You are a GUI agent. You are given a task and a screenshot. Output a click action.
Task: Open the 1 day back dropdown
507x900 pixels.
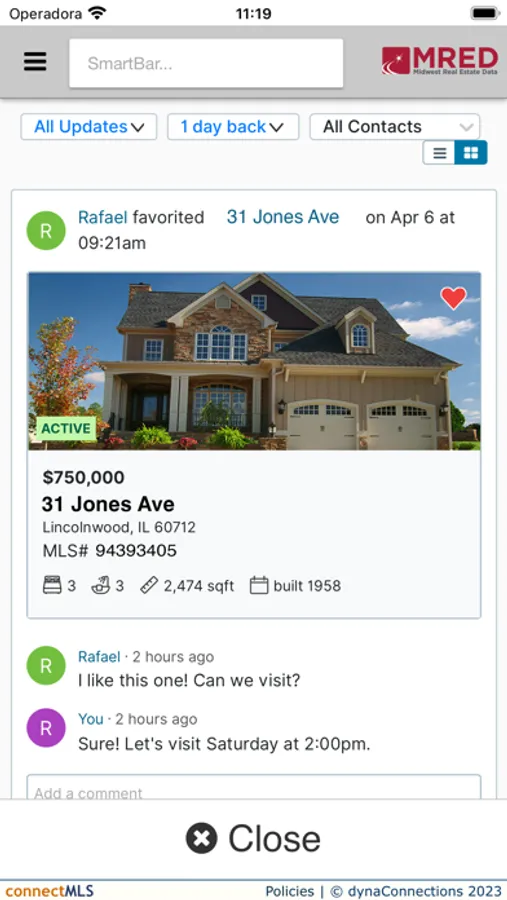[x=233, y=127]
